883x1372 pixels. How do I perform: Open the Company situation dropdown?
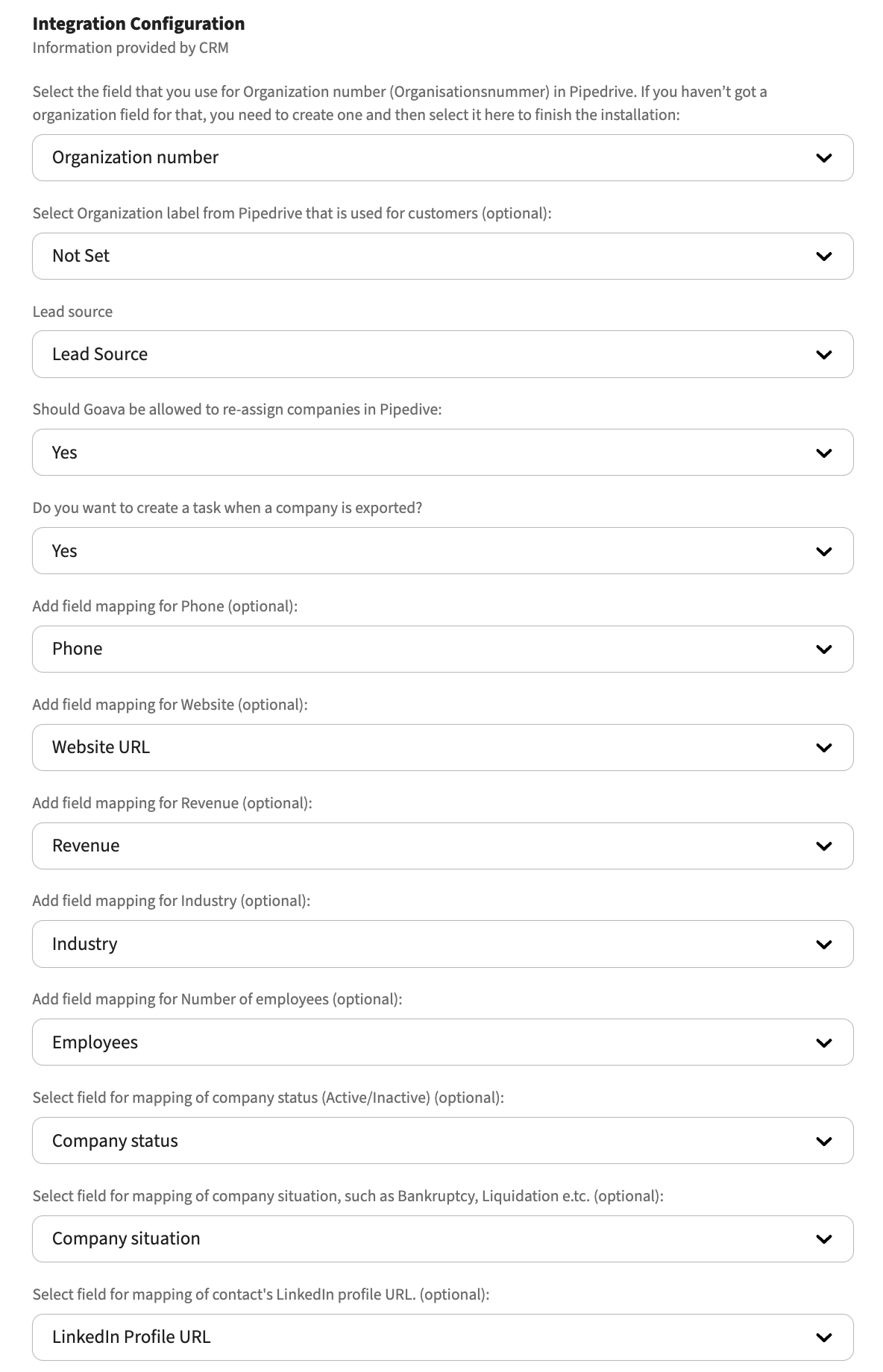click(x=442, y=1239)
